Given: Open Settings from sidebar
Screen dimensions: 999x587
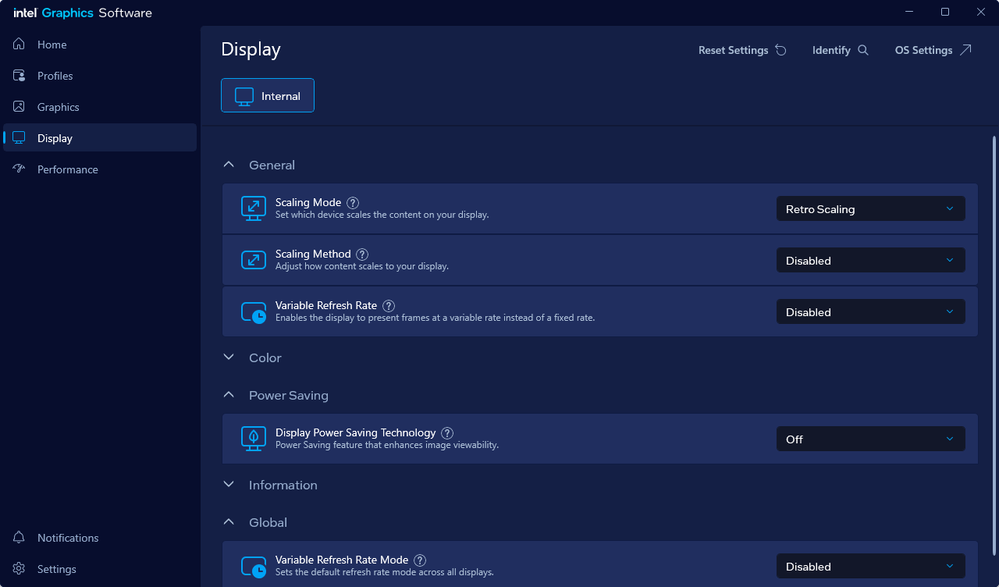Looking at the screenshot, I should click(x=100, y=569).
